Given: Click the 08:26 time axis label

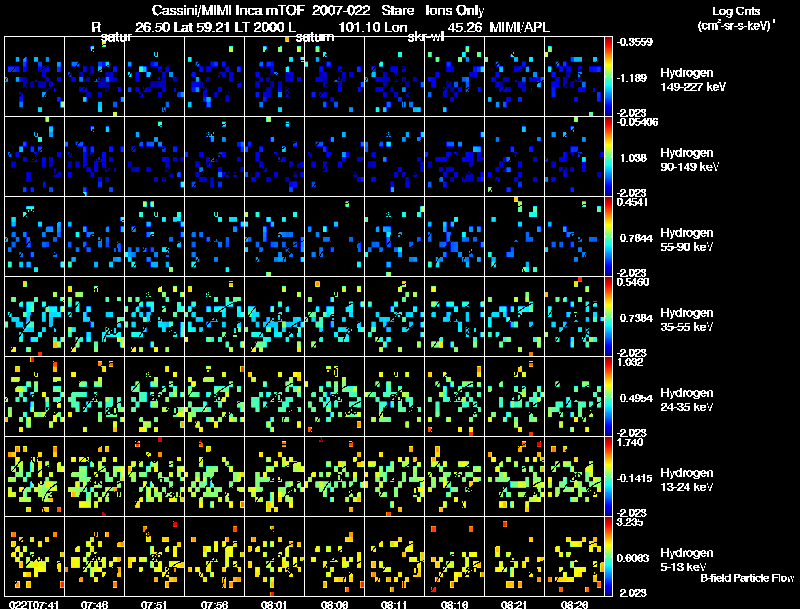Looking at the screenshot, I should pos(574,604).
